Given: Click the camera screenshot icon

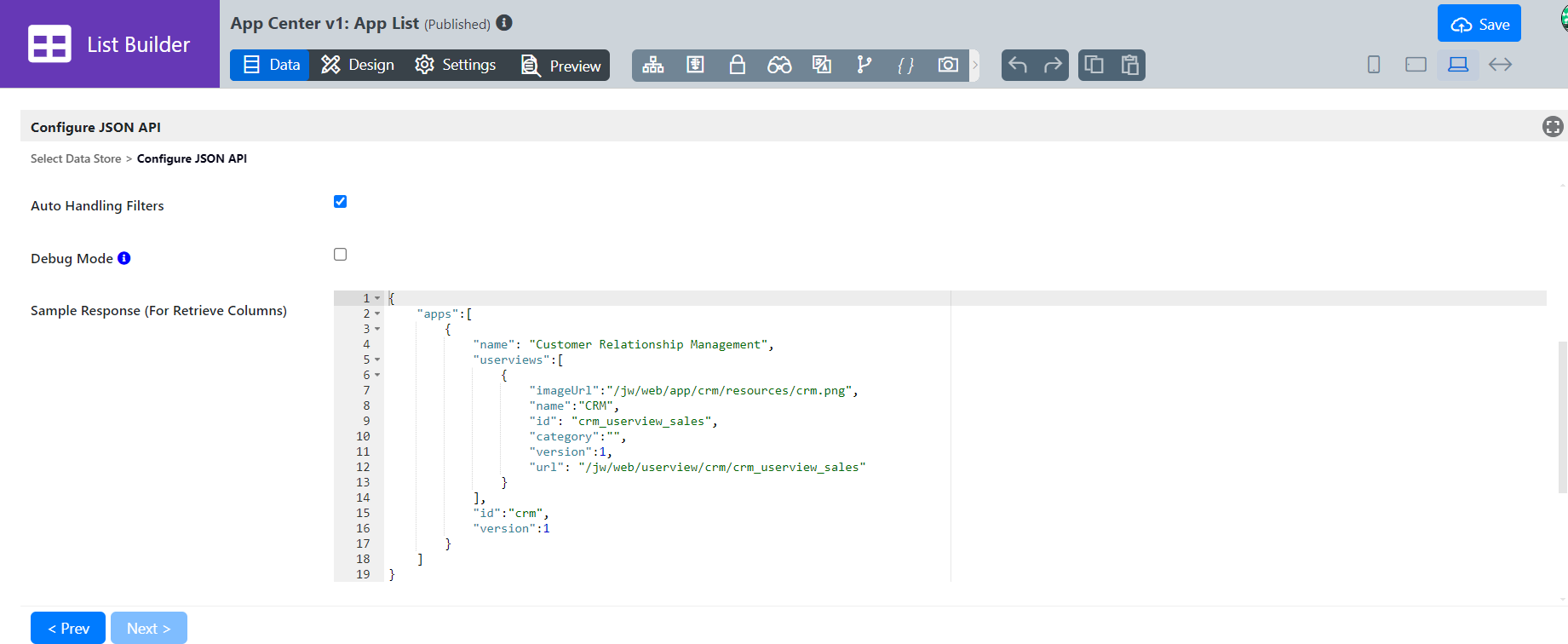Looking at the screenshot, I should [948, 65].
